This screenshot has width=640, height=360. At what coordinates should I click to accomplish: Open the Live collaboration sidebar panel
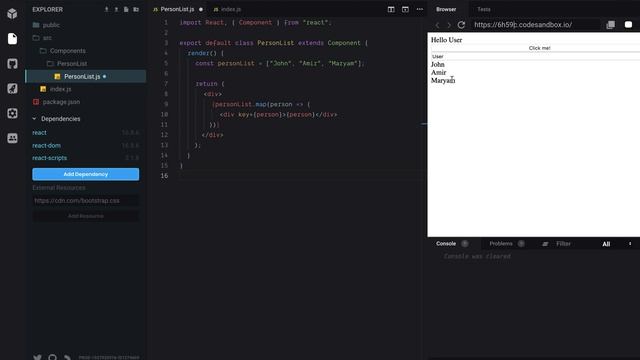[x=12, y=138]
